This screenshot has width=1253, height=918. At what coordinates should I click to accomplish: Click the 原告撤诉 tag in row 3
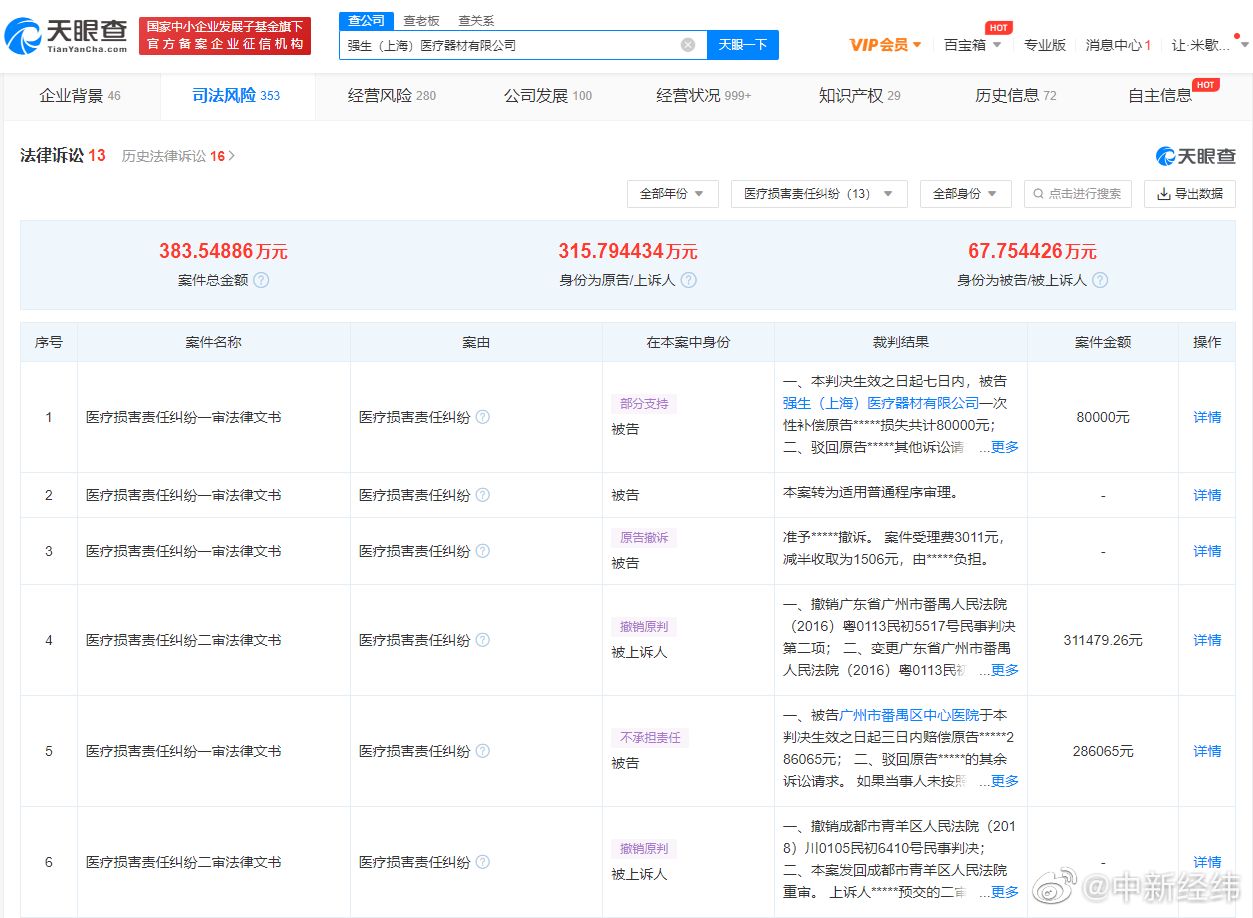pos(645,538)
